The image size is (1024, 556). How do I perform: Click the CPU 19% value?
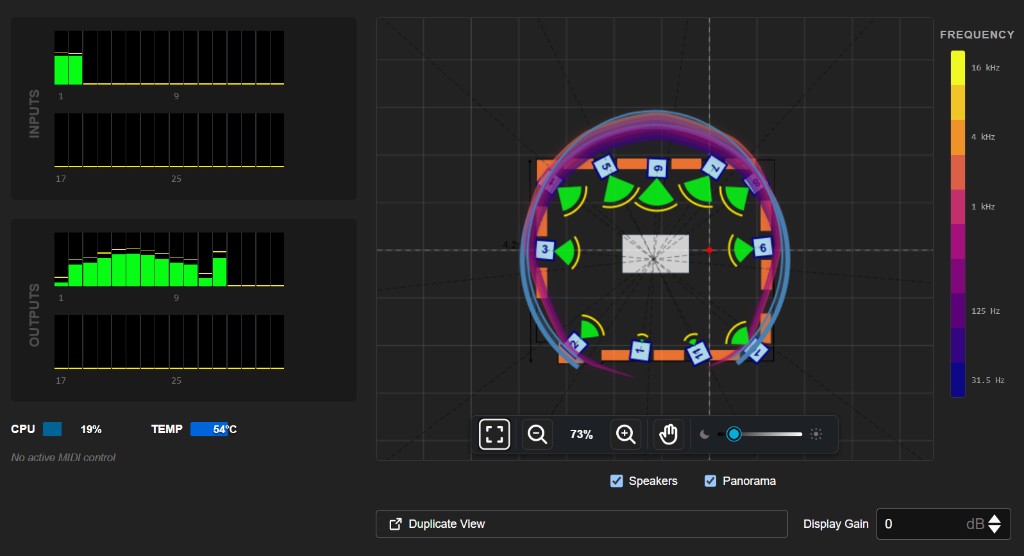click(91, 429)
